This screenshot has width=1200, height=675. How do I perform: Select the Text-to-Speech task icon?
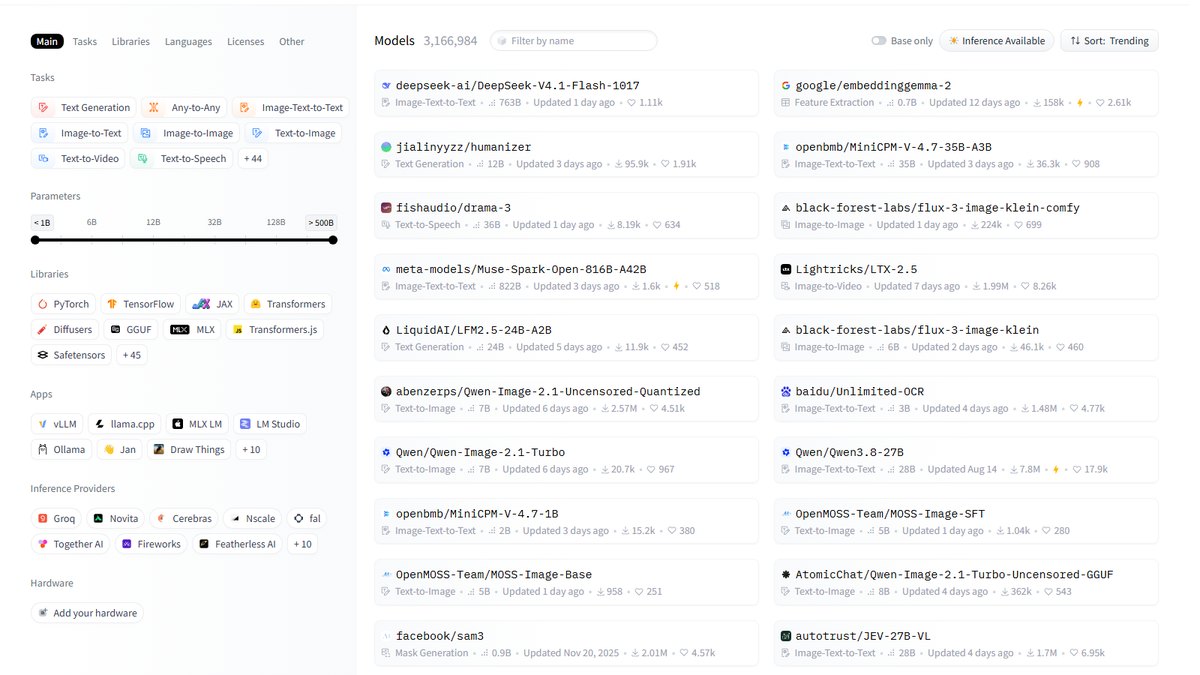tap(144, 158)
